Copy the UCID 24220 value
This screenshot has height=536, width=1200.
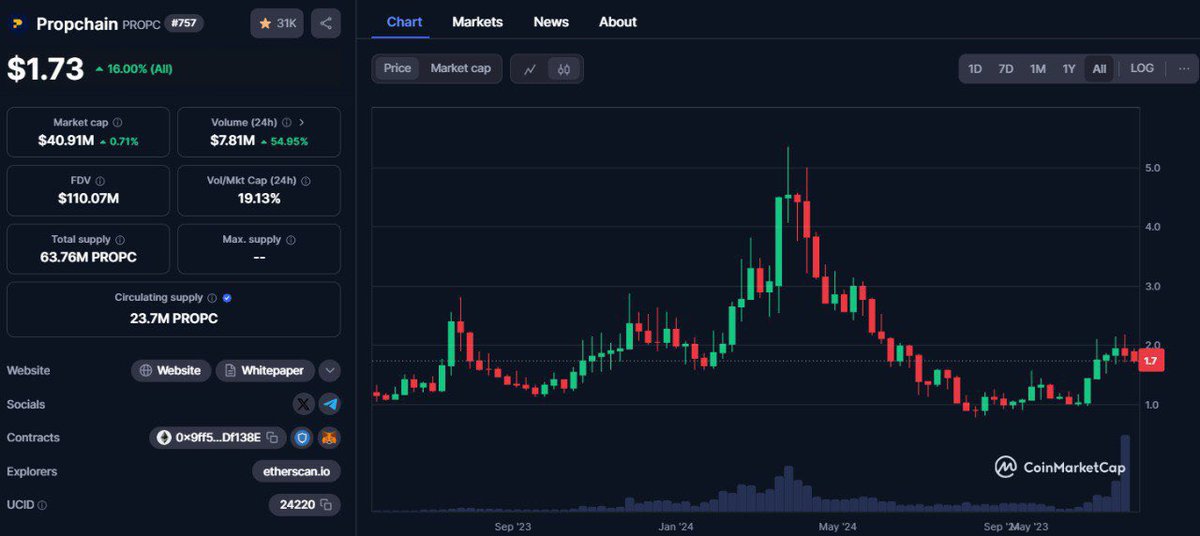325,505
